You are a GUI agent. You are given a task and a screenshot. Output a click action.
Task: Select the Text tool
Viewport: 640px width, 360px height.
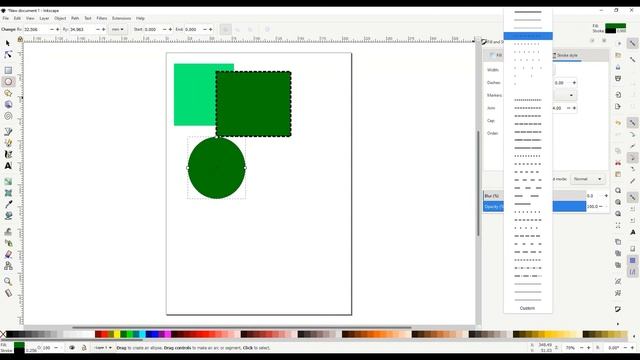point(8,166)
